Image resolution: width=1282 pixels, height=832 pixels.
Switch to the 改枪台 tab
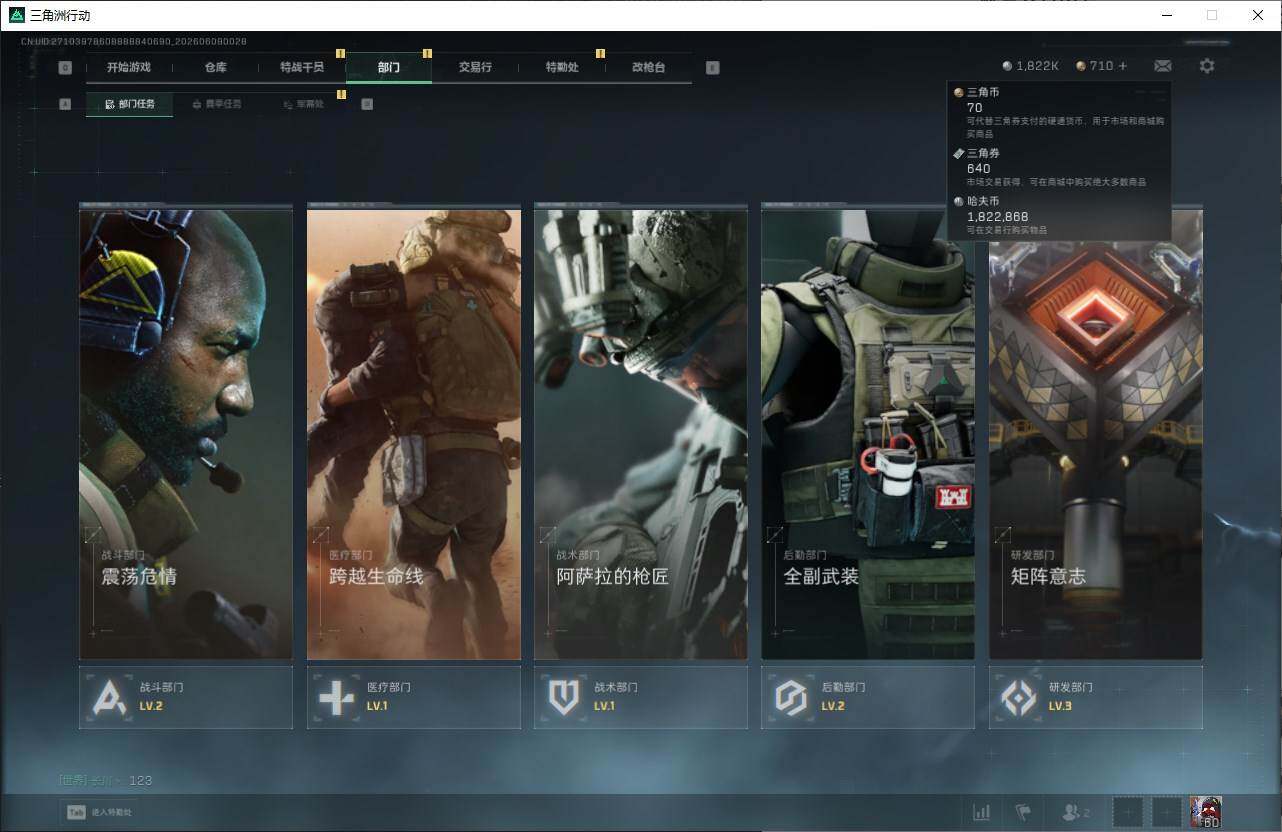(x=648, y=67)
